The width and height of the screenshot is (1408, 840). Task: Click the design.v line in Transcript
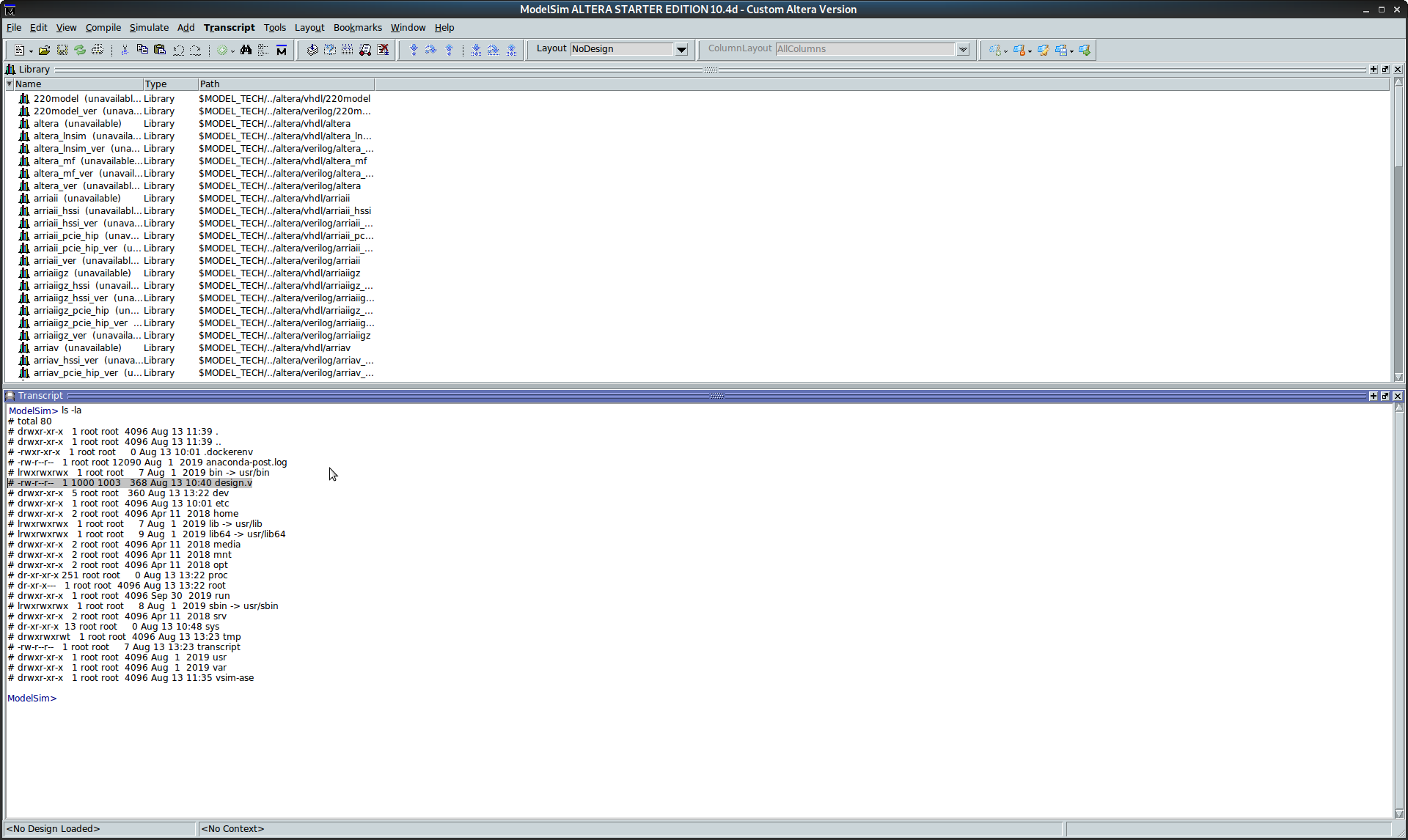pyautogui.click(x=130, y=483)
